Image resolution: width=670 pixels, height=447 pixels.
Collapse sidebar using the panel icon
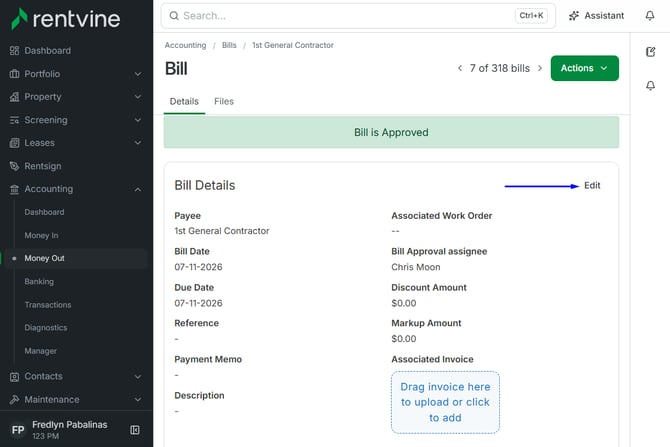click(135, 430)
